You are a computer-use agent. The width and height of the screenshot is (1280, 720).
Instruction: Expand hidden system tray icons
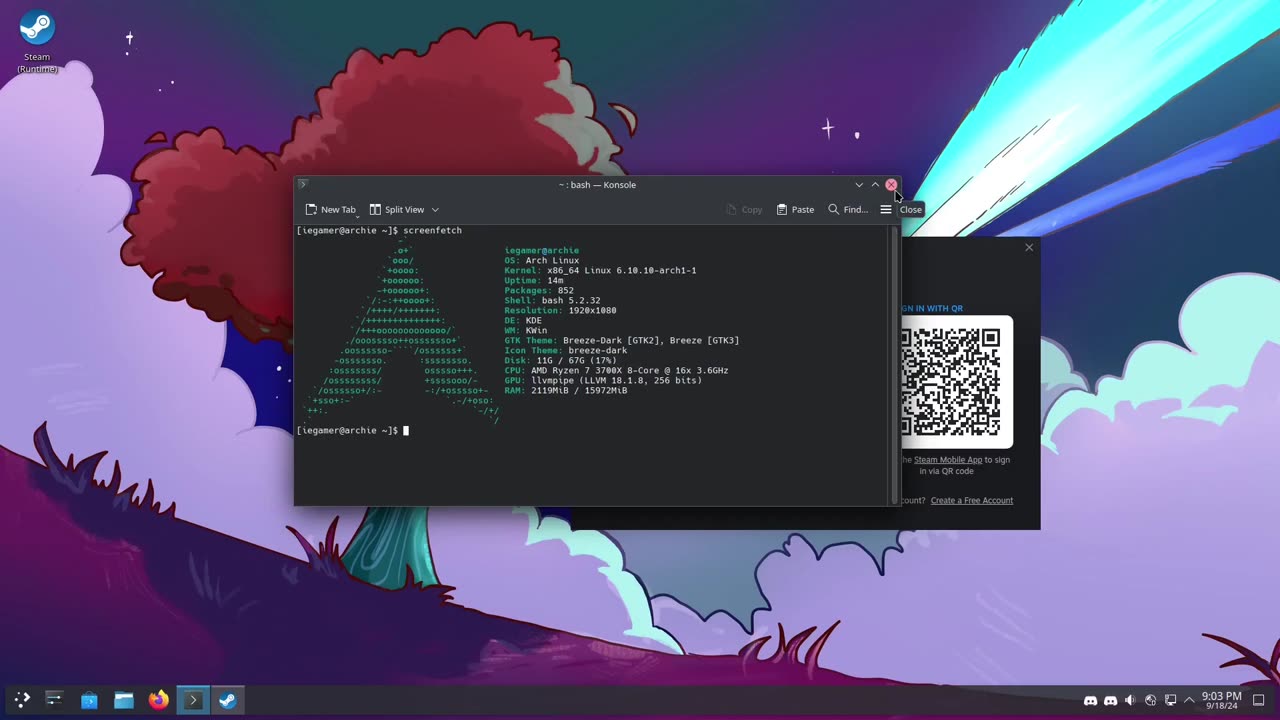[x=1189, y=701]
